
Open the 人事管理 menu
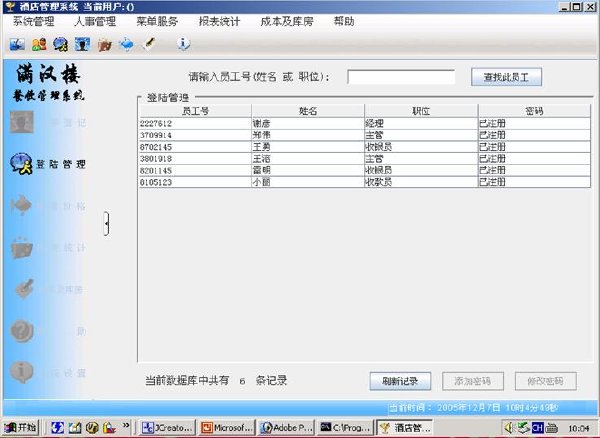[x=95, y=22]
